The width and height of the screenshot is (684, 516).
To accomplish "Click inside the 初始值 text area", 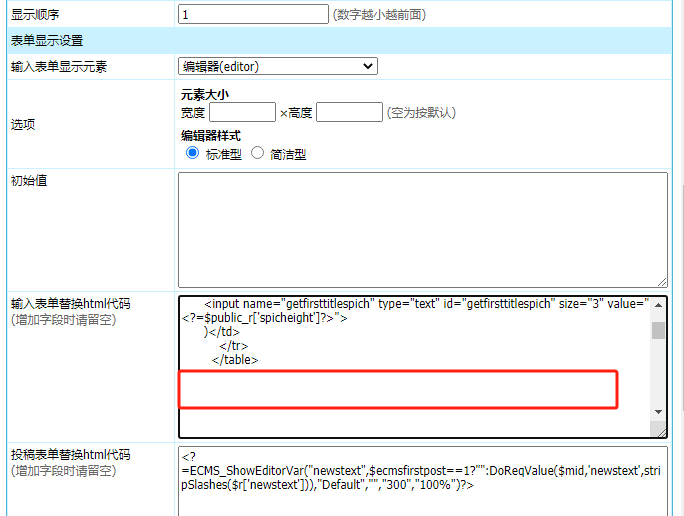I will [422, 229].
